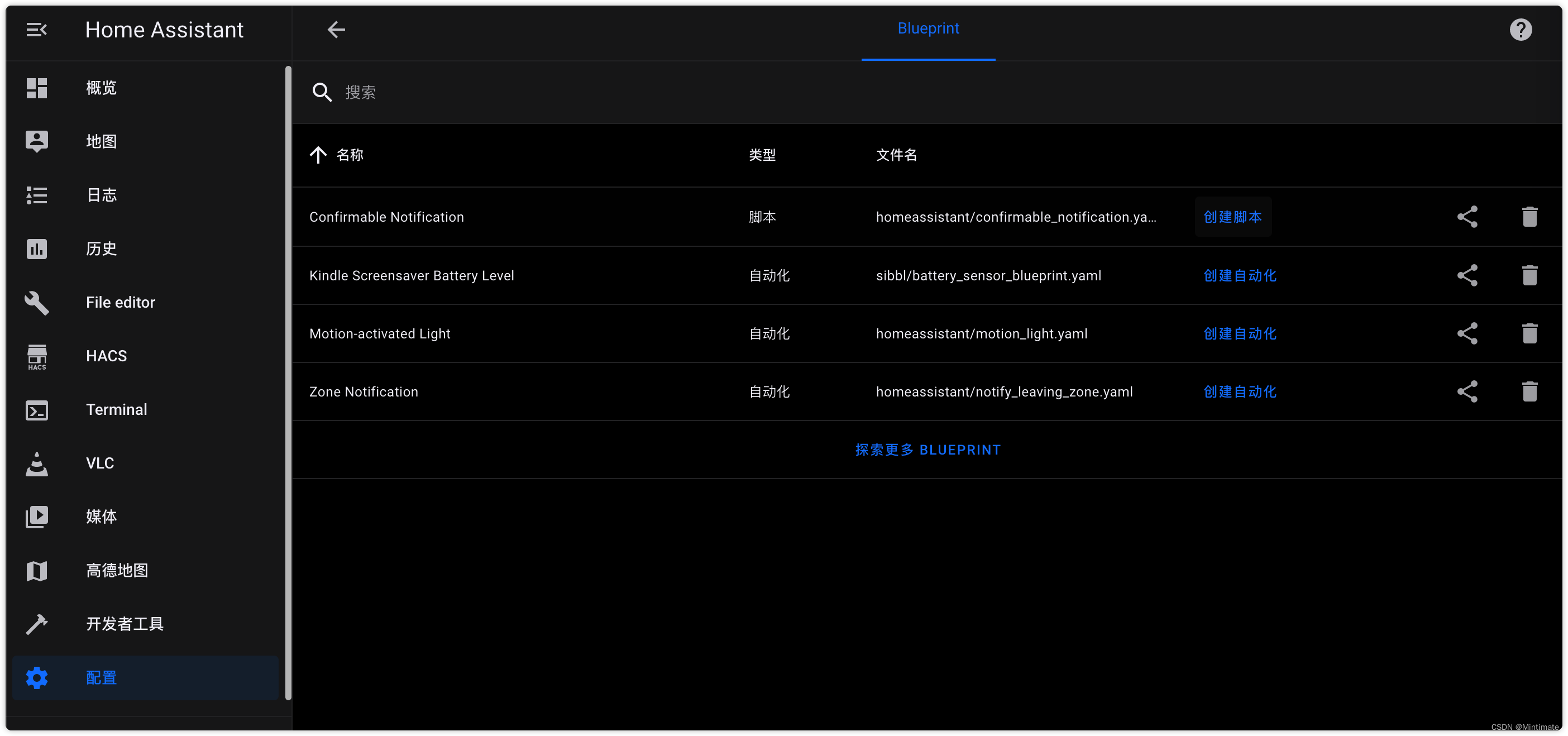Open 日志 logbook sidebar icon
Screen dimensions: 1568x736
[x=36, y=195]
